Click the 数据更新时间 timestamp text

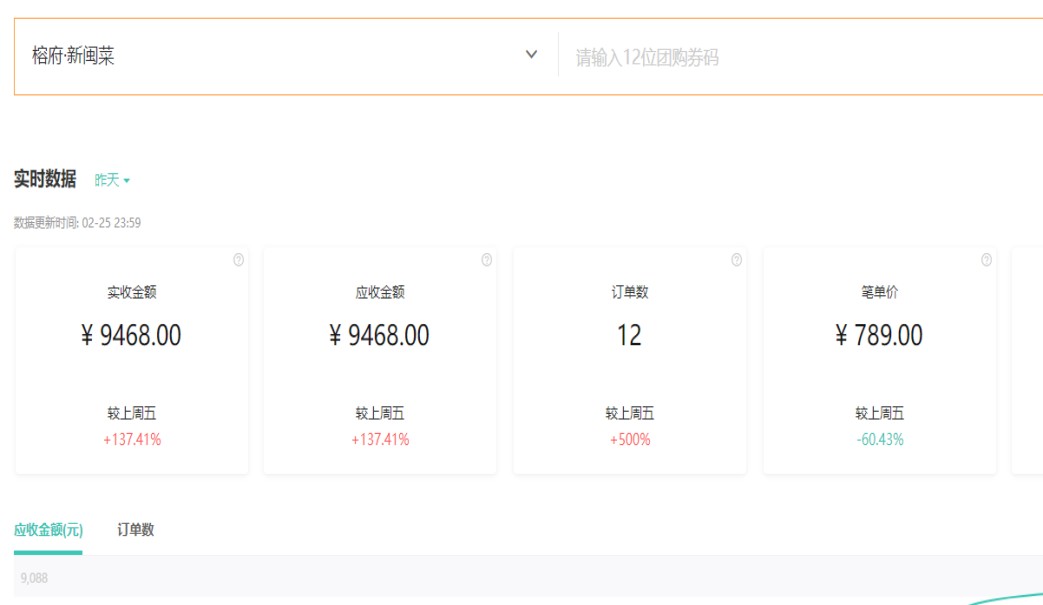[x=77, y=223]
